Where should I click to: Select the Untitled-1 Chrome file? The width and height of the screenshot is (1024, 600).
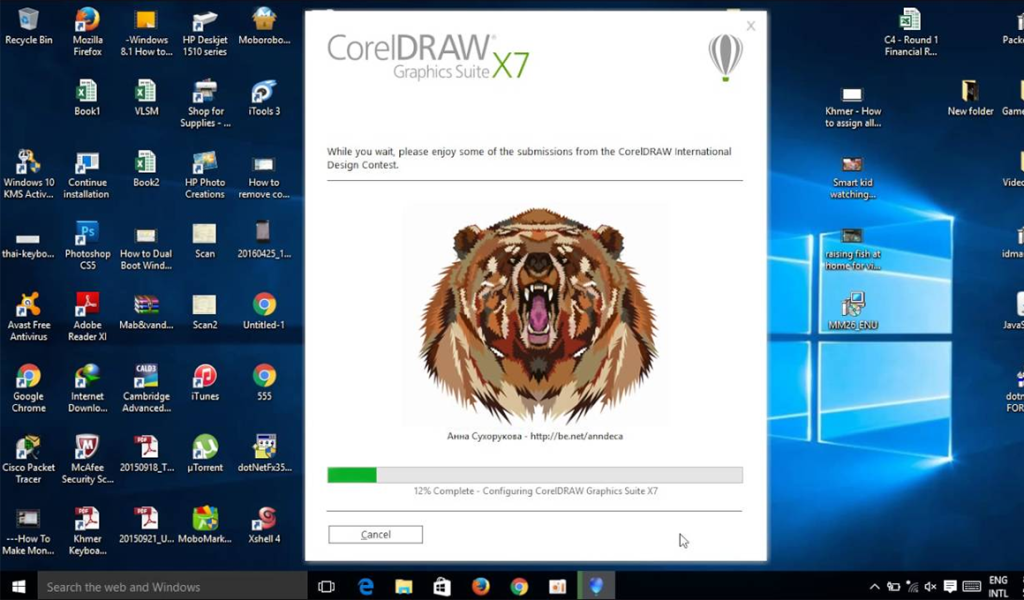click(x=264, y=311)
